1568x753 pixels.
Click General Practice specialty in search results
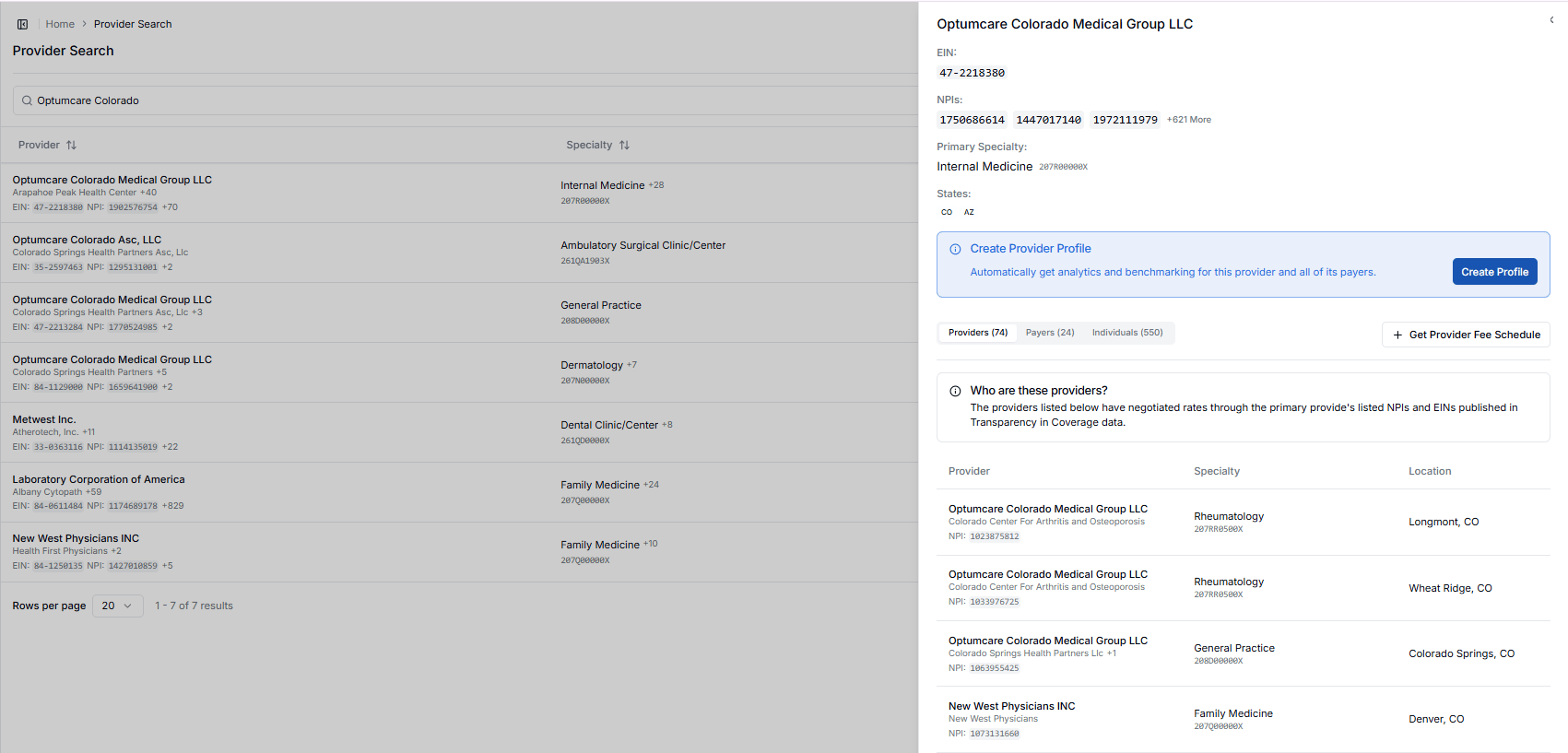[601, 305]
